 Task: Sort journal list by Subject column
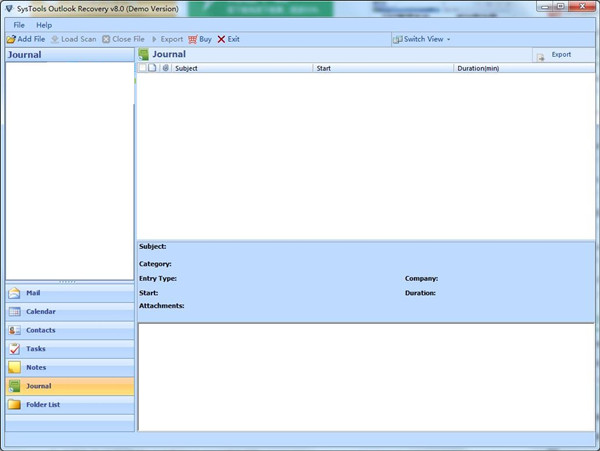[240, 68]
